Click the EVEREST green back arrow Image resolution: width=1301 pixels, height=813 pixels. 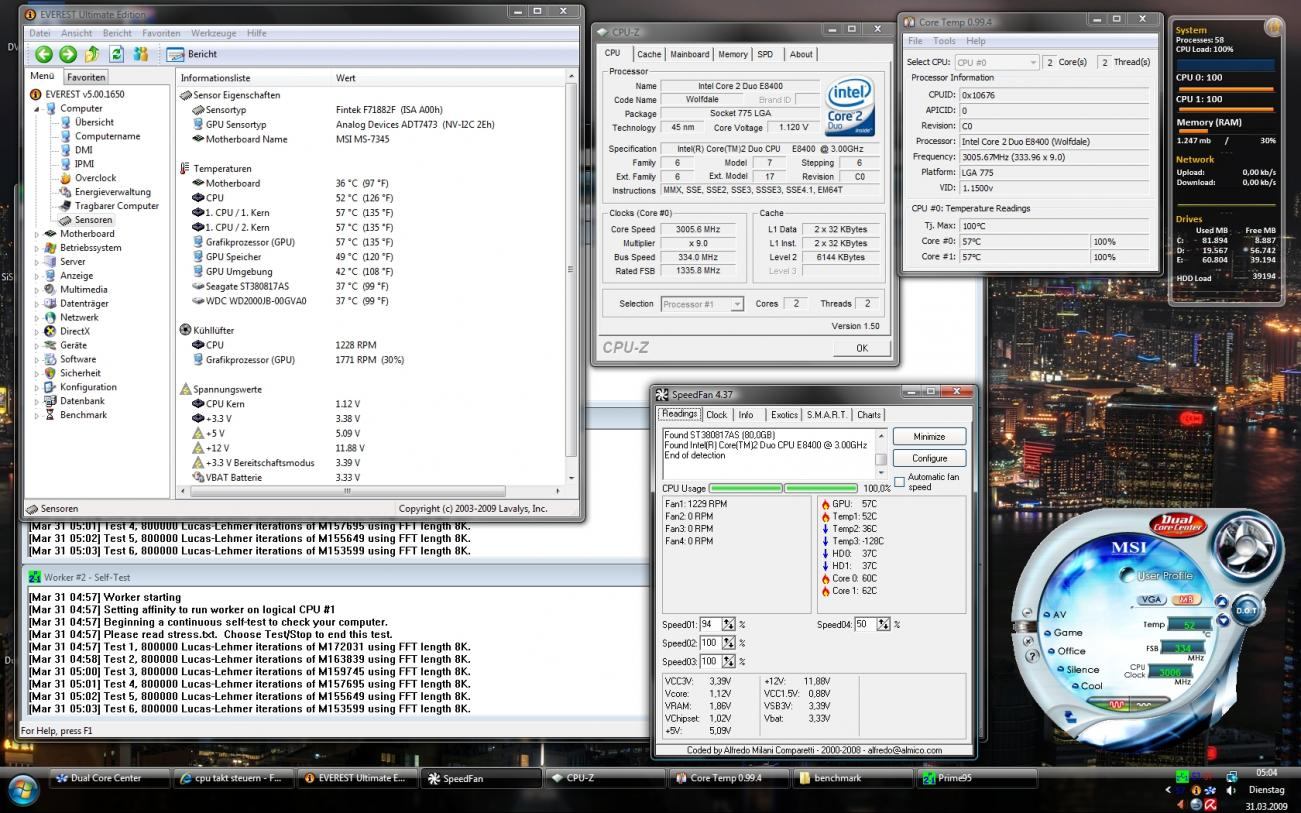point(44,54)
